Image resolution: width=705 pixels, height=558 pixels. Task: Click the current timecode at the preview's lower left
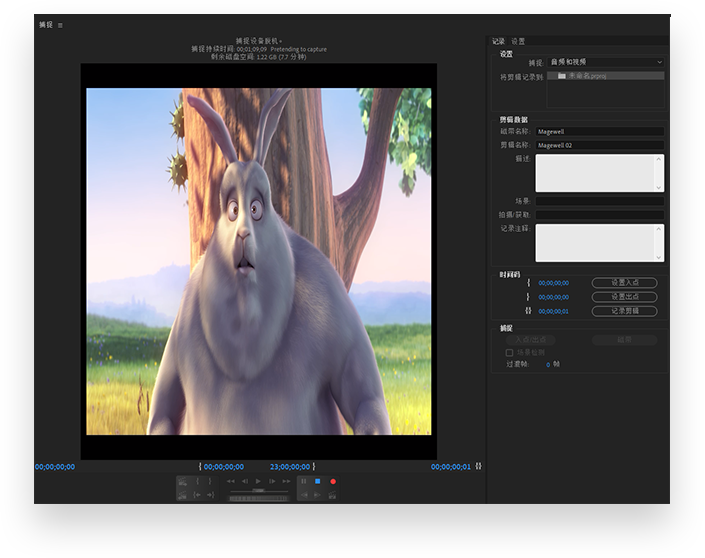click(x=55, y=467)
